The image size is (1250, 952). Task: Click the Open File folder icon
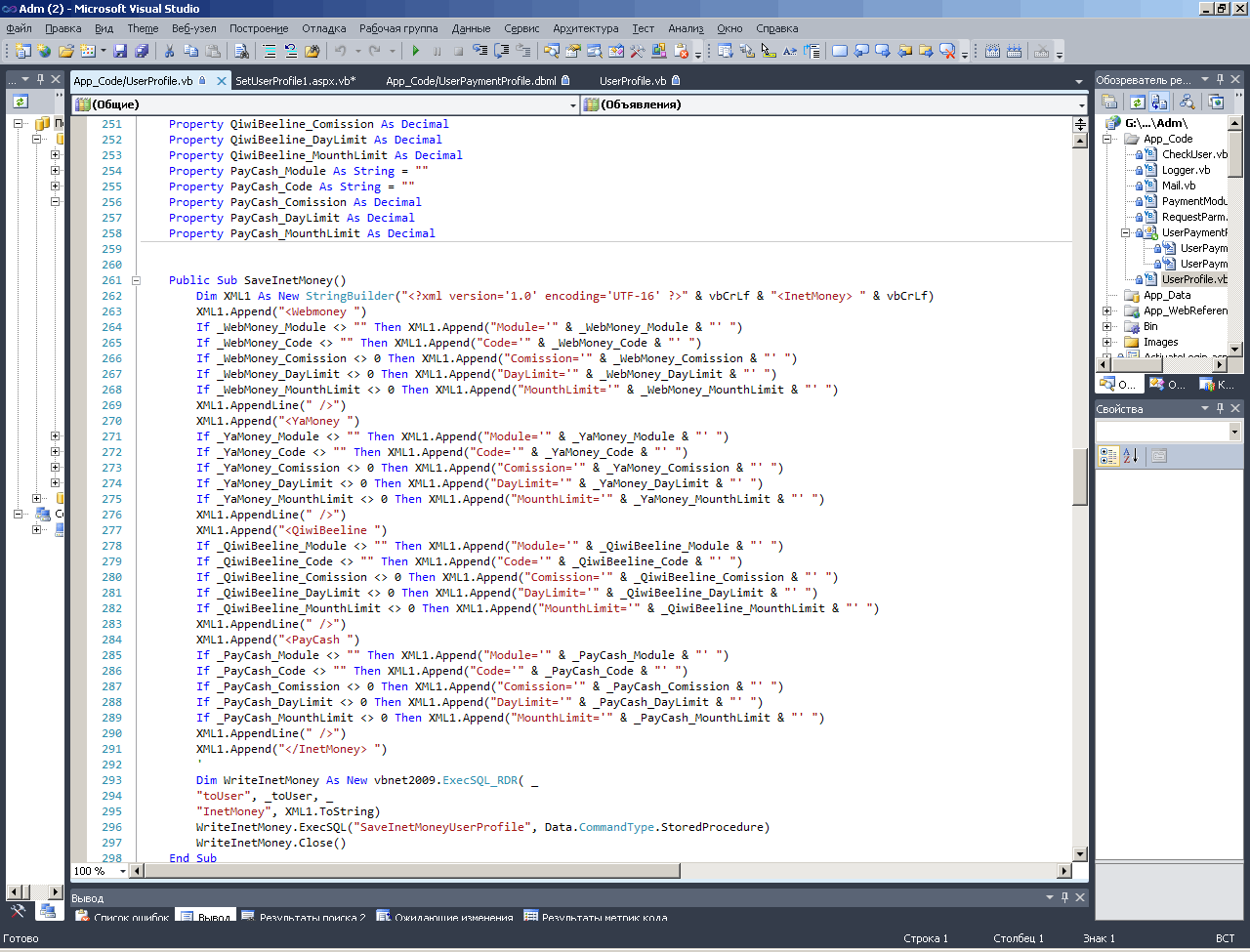[x=65, y=51]
